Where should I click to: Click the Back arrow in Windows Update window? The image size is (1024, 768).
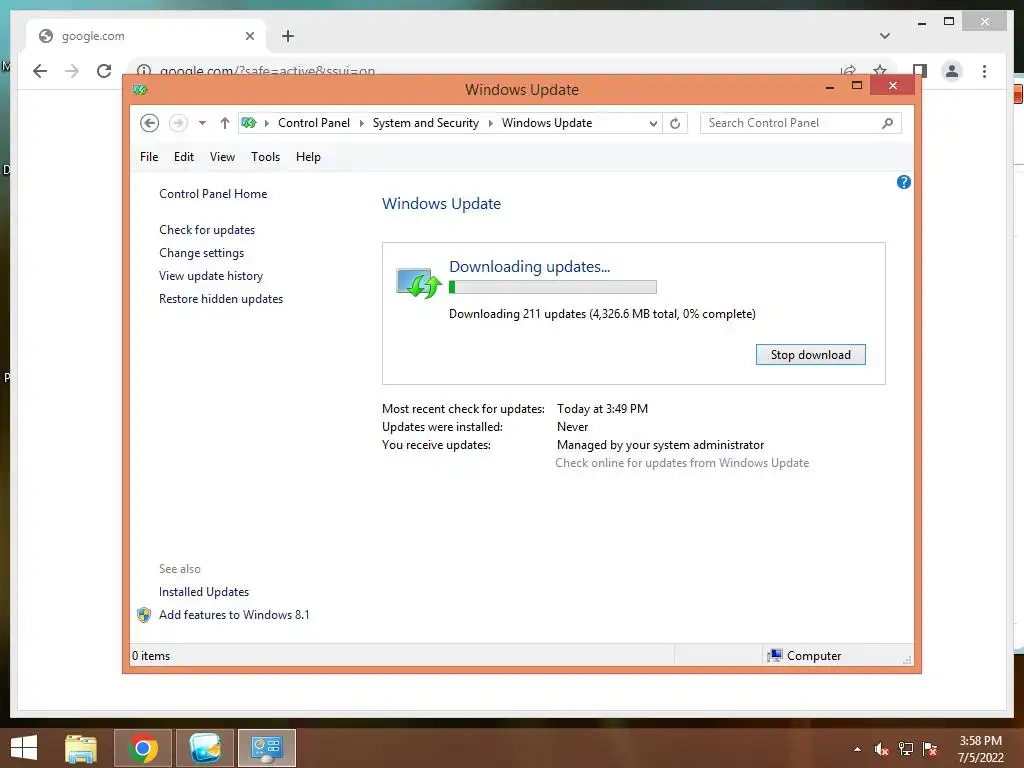(150, 123)
